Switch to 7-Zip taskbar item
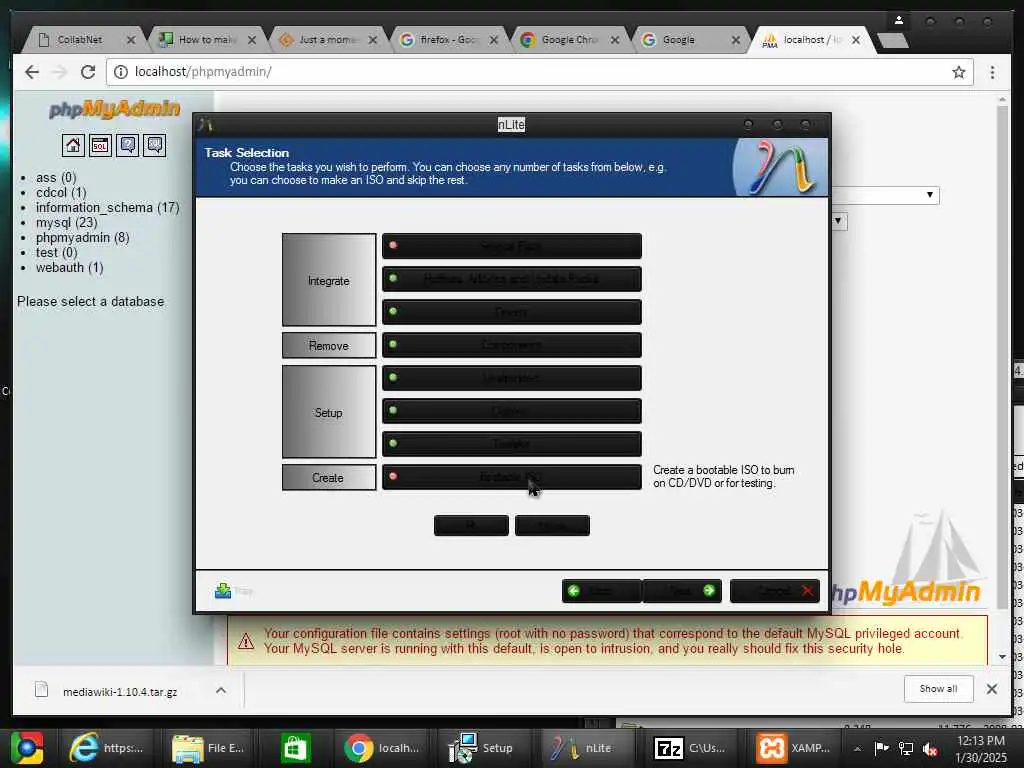The image size is (1024, 768). point(690,748)
